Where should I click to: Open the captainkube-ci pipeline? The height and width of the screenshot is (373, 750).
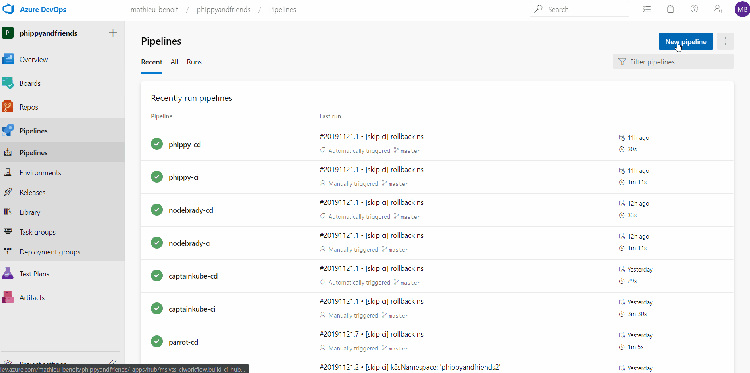tap(192, 309)
